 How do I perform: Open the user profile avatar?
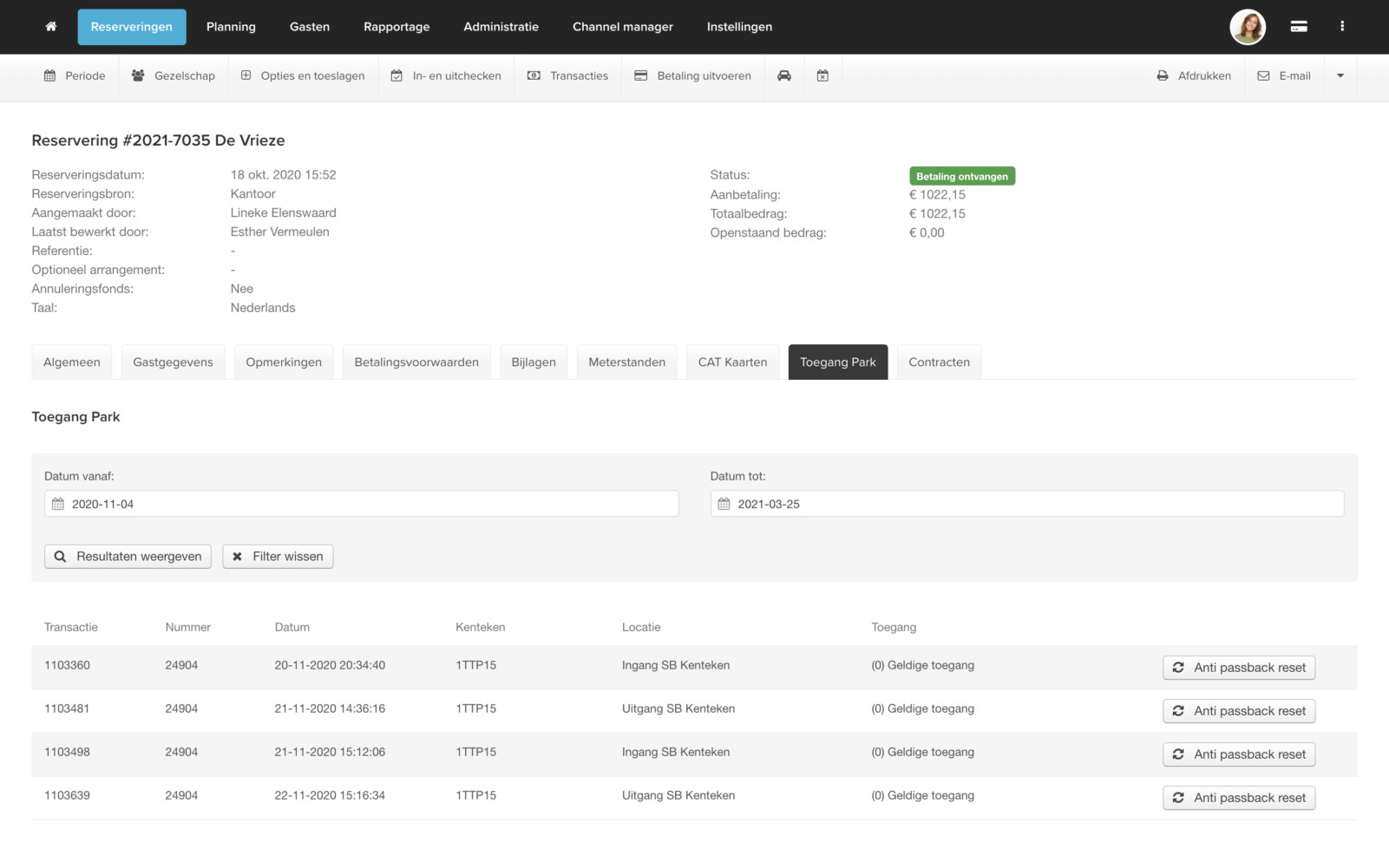tap(1247, 27)
